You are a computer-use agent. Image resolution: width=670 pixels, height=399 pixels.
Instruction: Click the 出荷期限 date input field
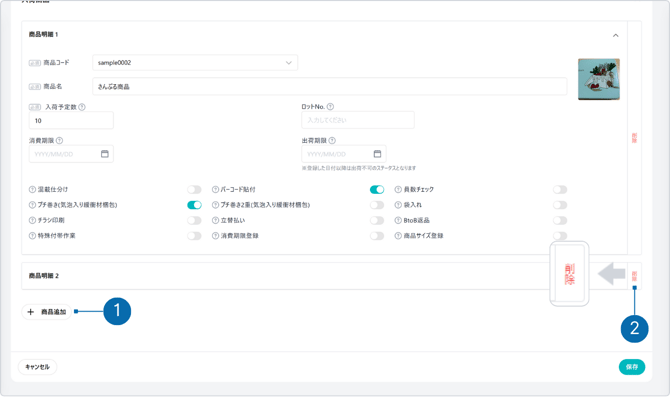[344, 154]
